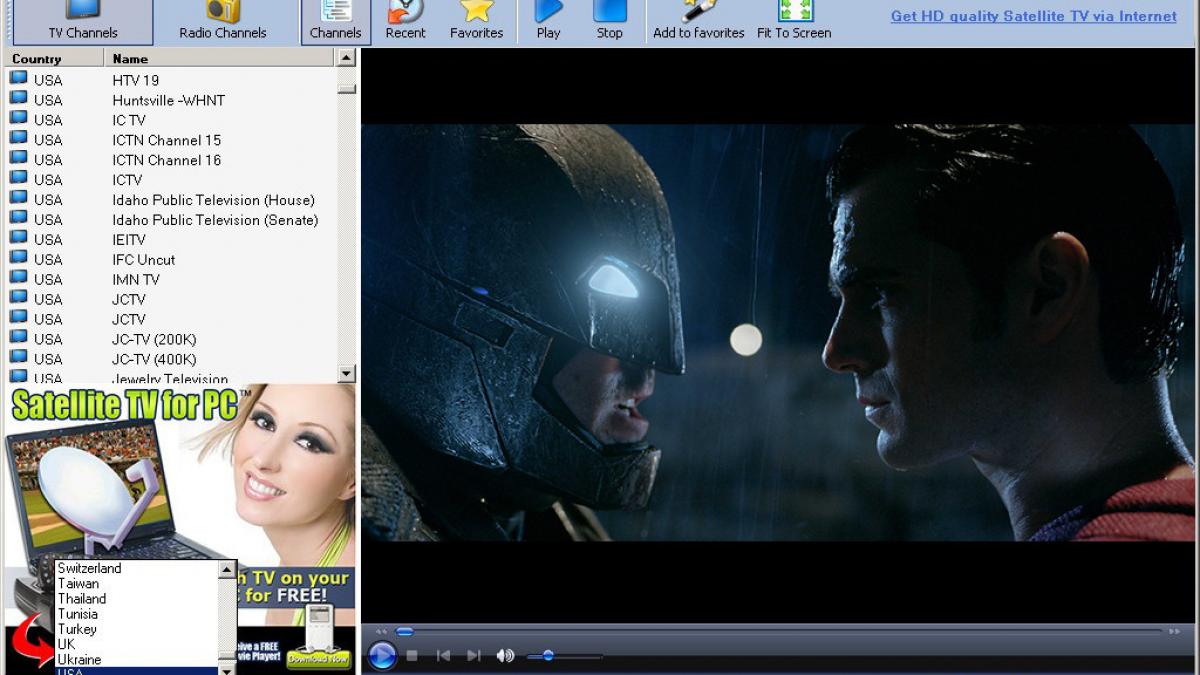Click the player volume slider
Image resolution: width=1200 pixels, height=675 pixels.
click(x=564, y=656)
